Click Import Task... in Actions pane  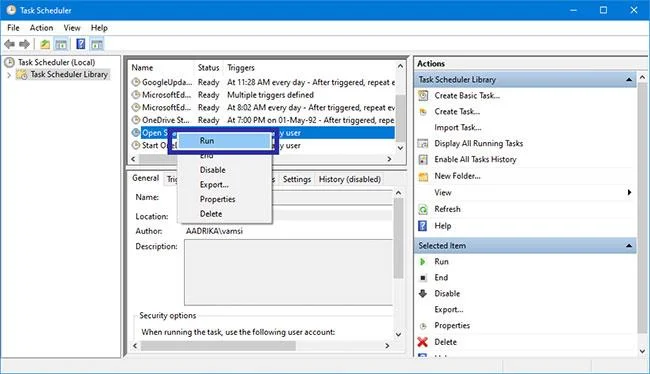(458, 128)
